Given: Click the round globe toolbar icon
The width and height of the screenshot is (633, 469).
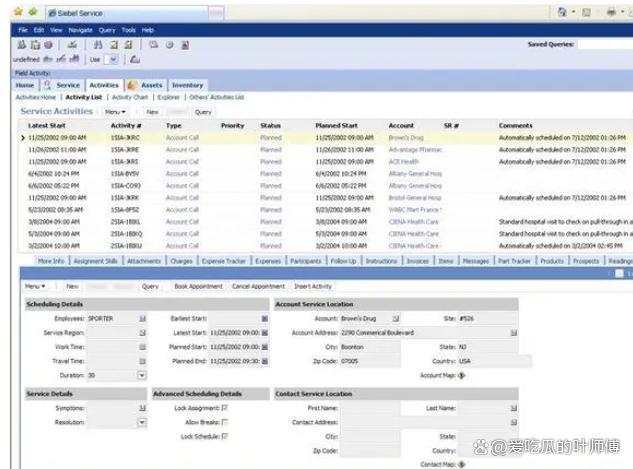Looking at the screenshot, I should (48, 45).
